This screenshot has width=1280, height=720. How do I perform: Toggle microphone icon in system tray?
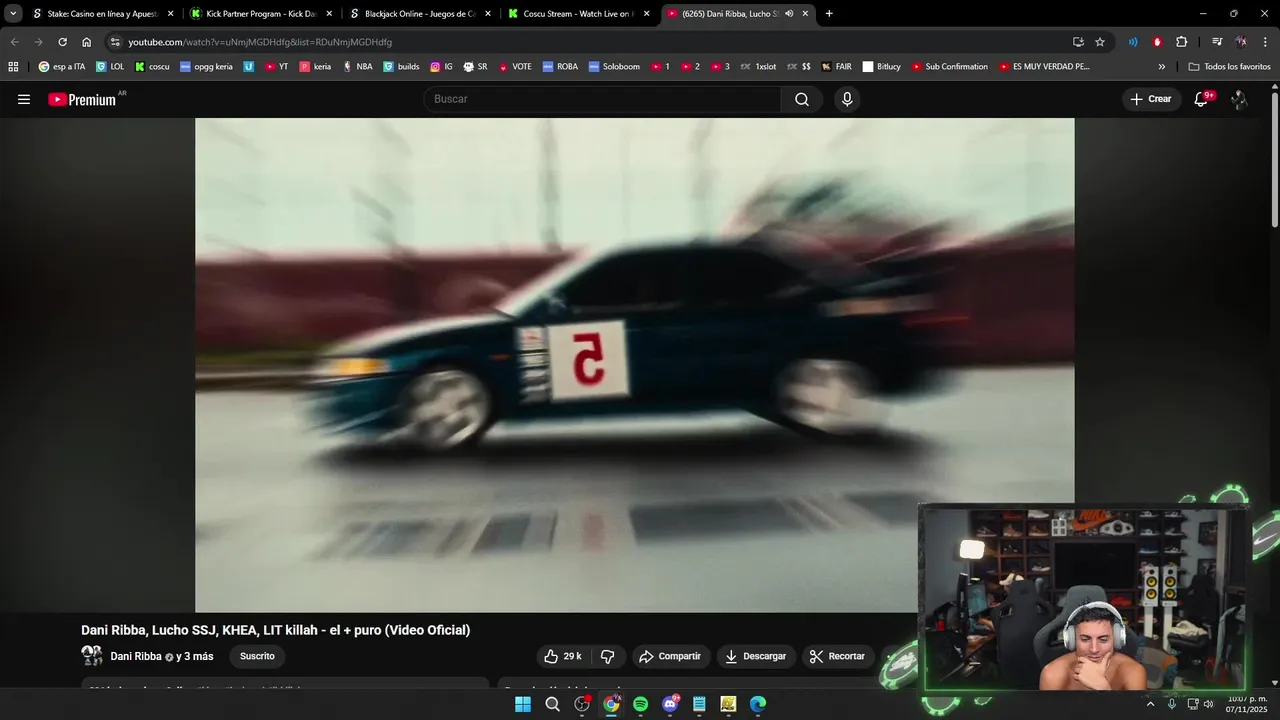[1172, 704]
